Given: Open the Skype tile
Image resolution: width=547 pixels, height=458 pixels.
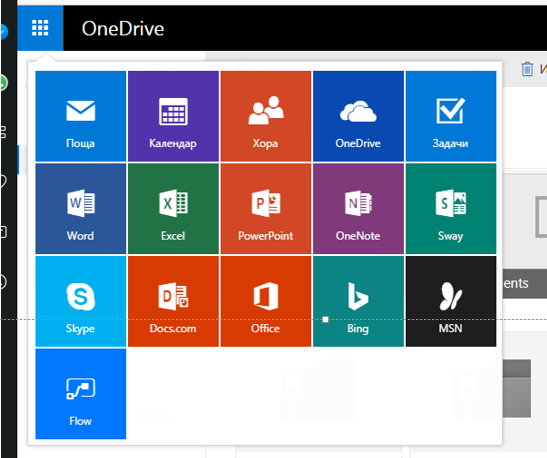Looking at the screenshot, I should pyautogui.click(x=81, y=301).
